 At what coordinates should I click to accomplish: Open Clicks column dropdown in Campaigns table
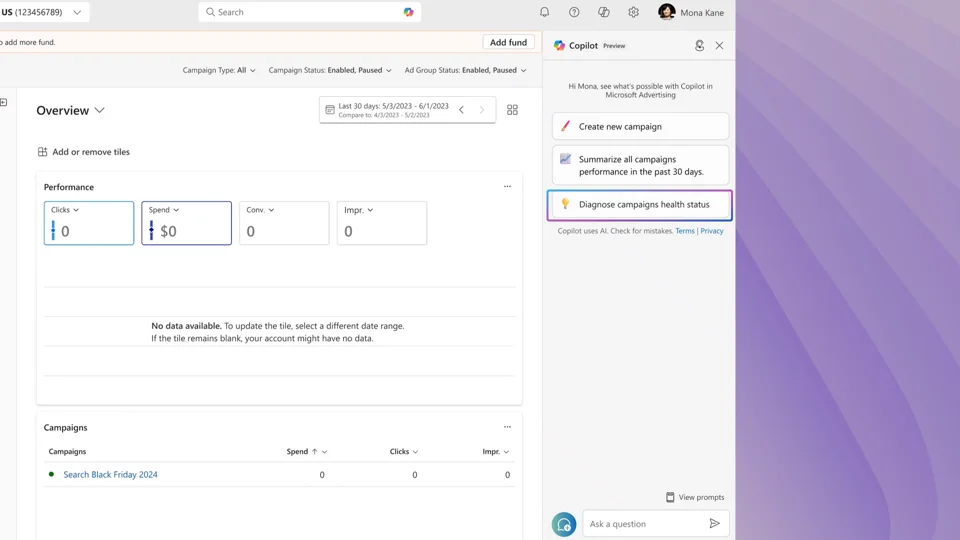(415, 452)
